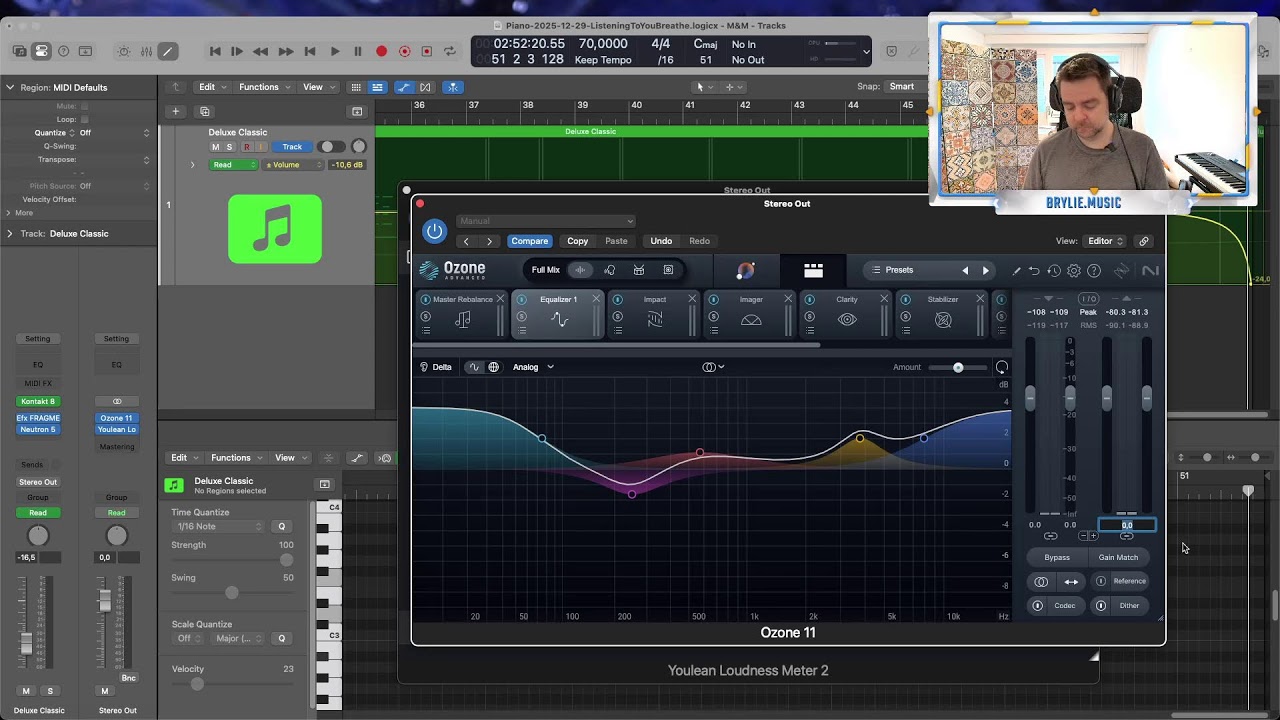Screen dimensions: 1280x720
Task: Click Copy in the plugin header
Action: tap(578, 241)
